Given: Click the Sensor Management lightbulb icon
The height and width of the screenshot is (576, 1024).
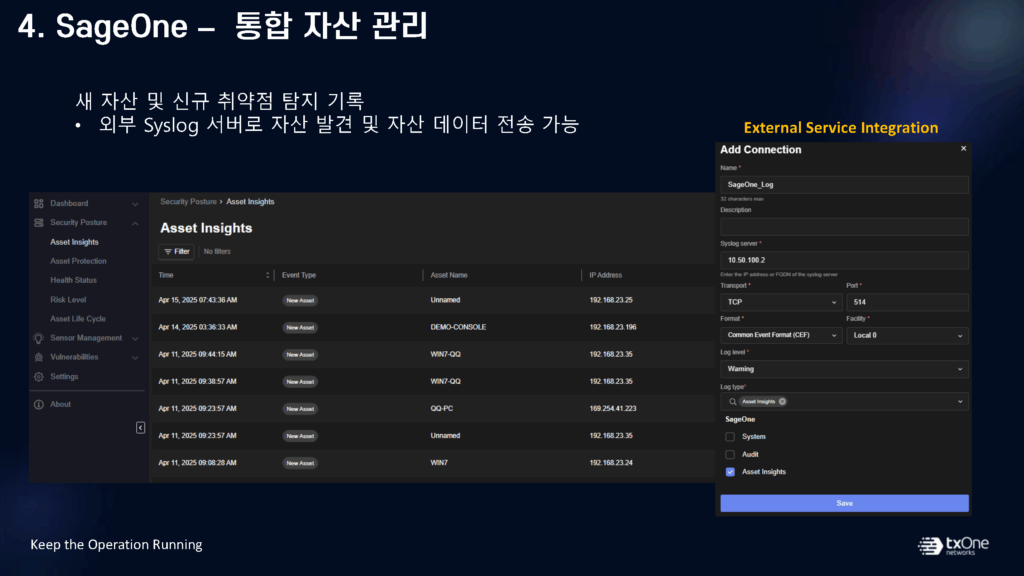Looking at the screenshot, I should [39, 338].
